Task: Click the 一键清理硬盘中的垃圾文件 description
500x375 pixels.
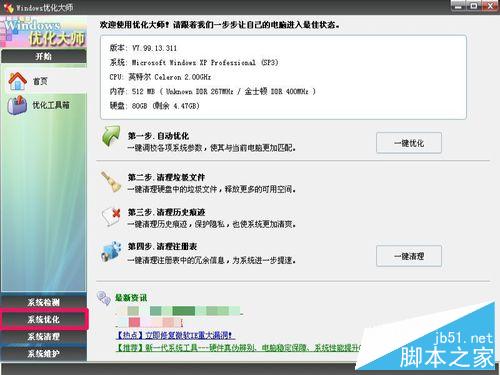Action: 212,189
